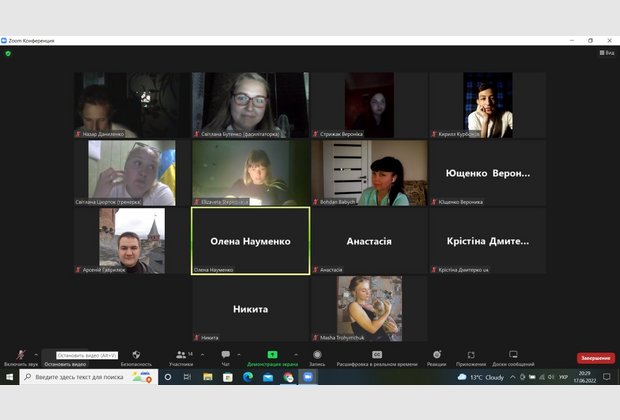Open the Вид view layout menu

(607, 53)
